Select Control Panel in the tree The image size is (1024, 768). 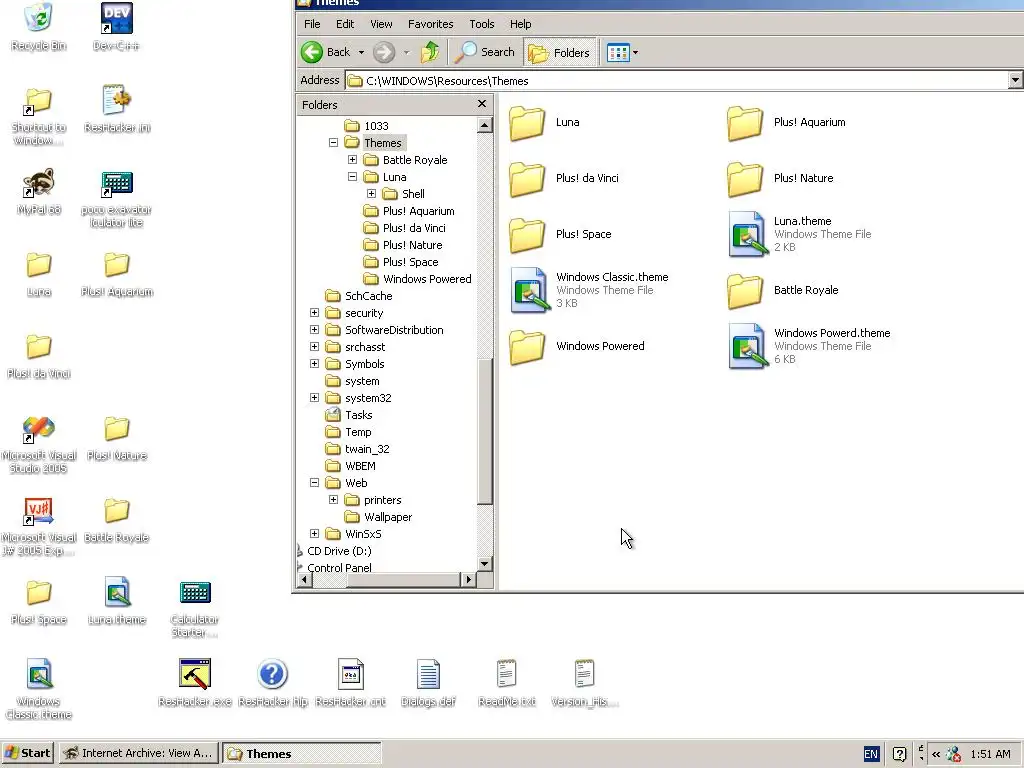coord(339,568)
